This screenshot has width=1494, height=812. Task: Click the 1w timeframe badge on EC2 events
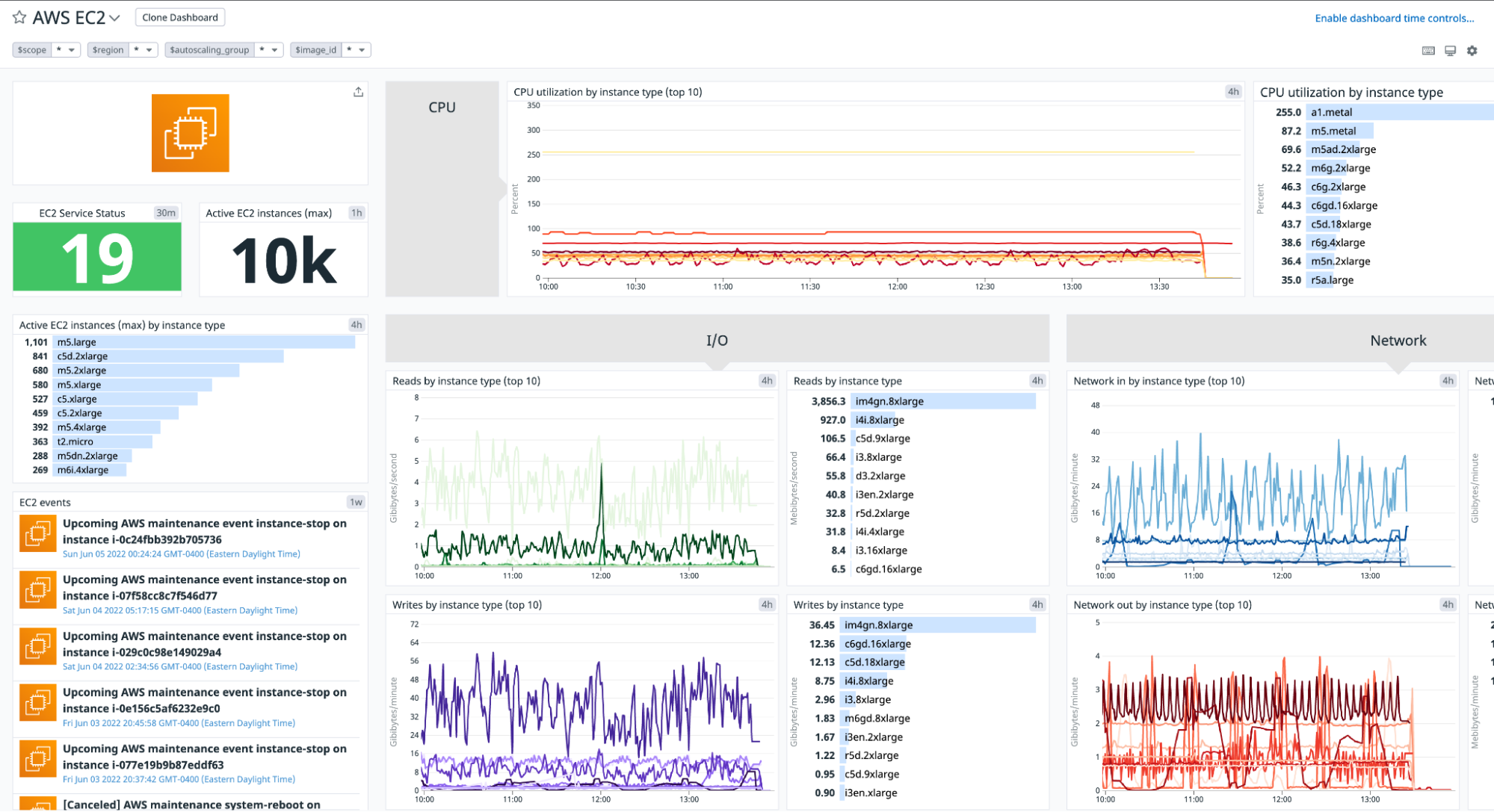pos(356,502)
